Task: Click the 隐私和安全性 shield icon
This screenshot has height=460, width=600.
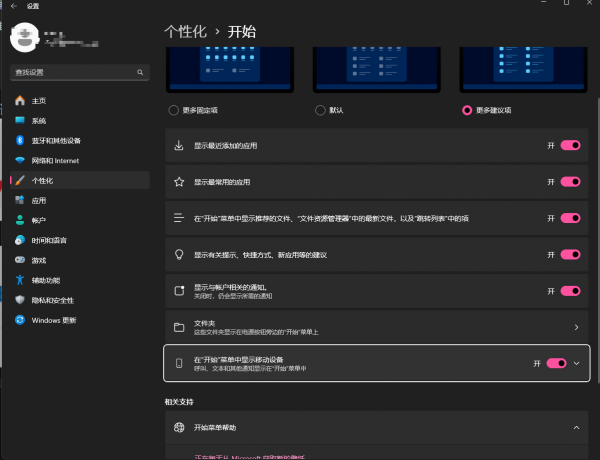Action: (x=20, y=300)
